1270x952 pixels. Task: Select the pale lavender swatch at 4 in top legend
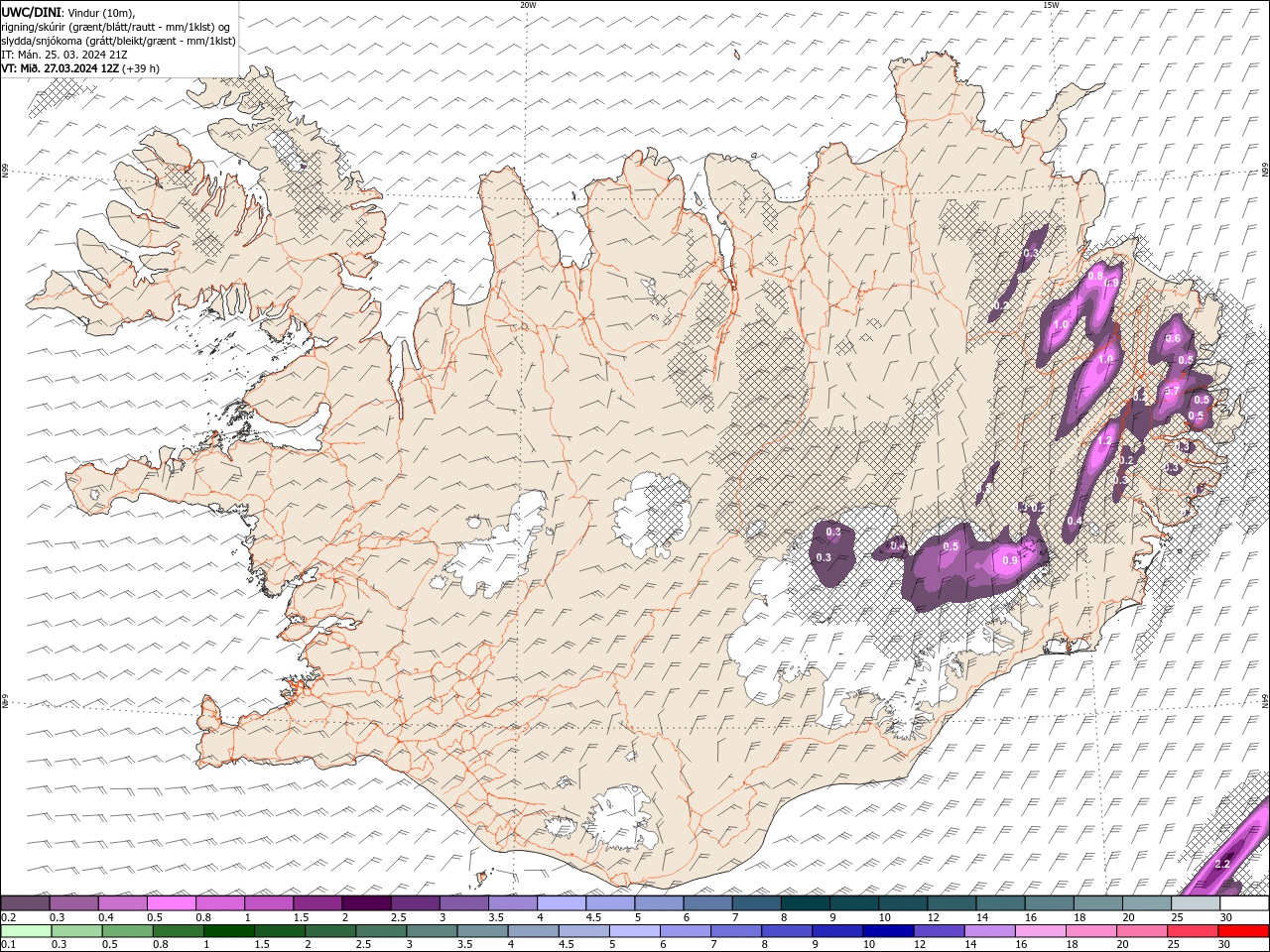562,902
